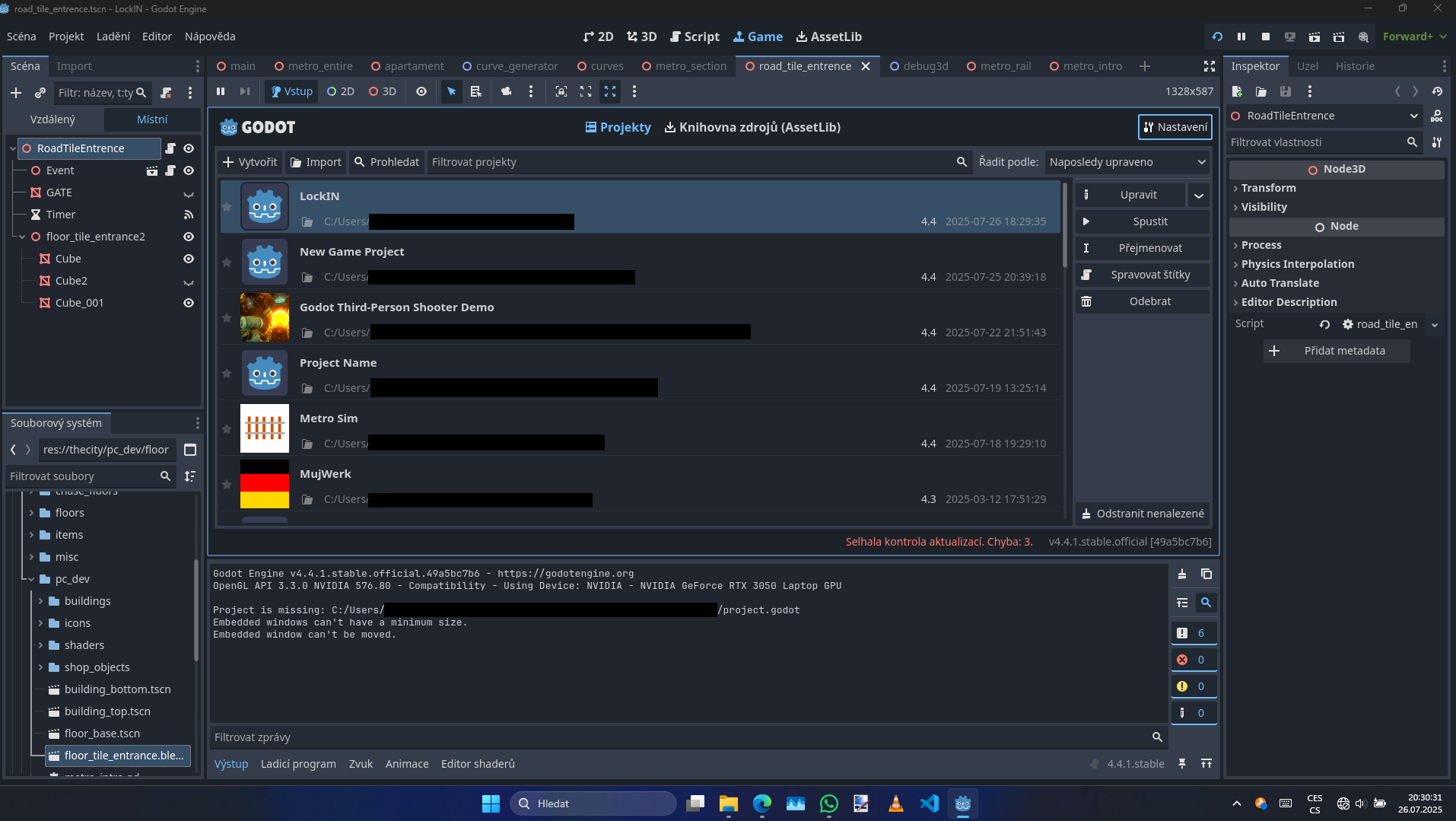Add a new scene tab with the plus
Image resolution: width=1456 pixels, height=821 pixels.
click(x=1145, y=66)
